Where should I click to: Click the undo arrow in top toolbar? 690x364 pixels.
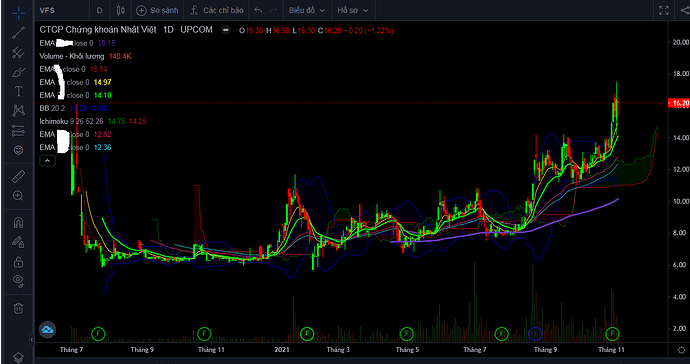(x=258, y=10)
